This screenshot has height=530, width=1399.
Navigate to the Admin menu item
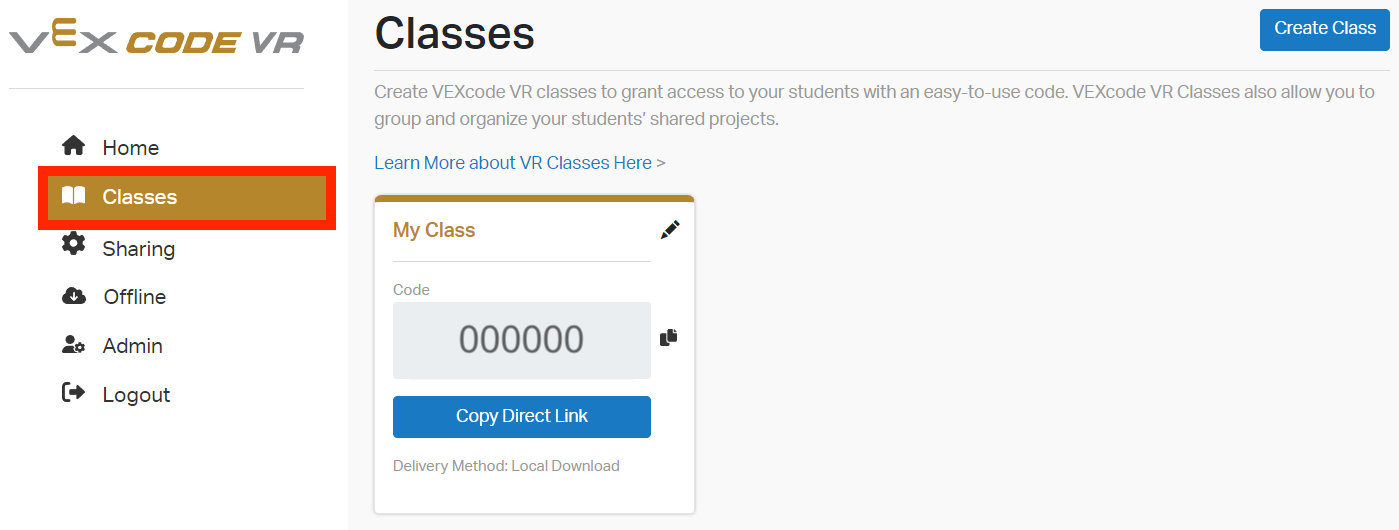[x=132, y=346]
